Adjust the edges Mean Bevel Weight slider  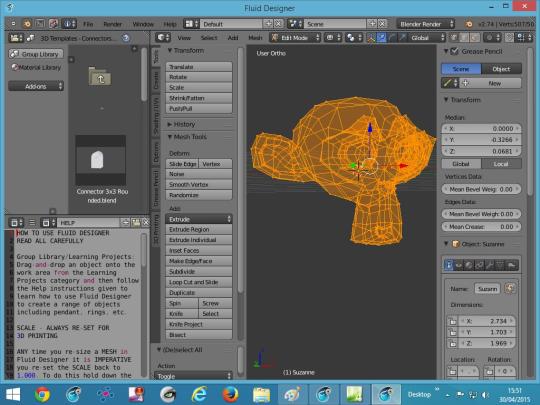[481, 214]
